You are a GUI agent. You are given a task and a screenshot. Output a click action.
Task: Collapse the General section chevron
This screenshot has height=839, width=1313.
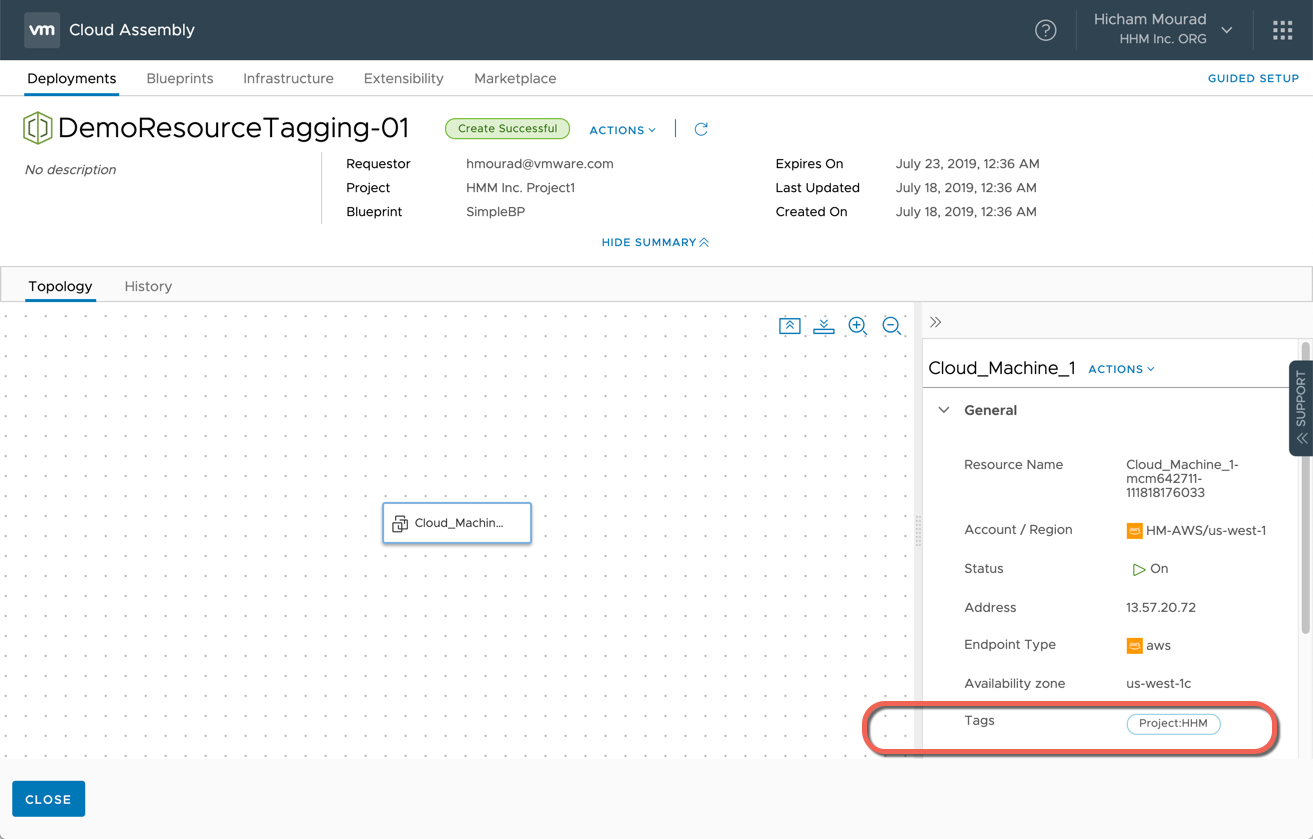tap(943, 410)
